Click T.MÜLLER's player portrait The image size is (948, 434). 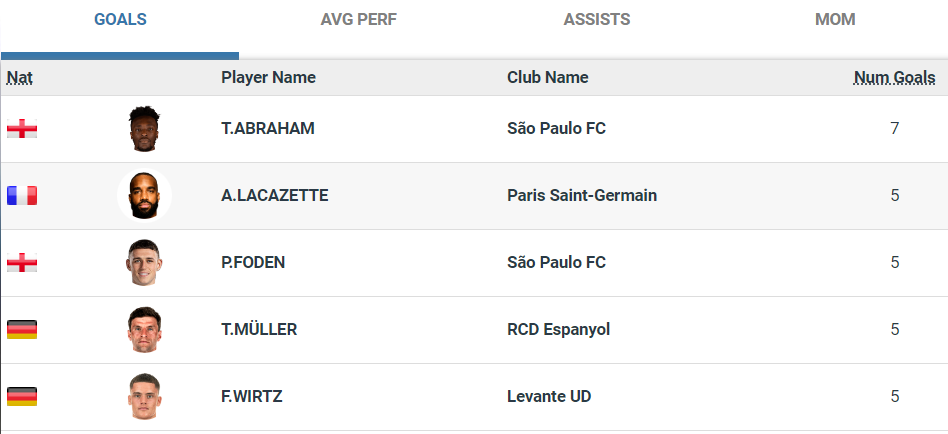[x=144, y=330]
